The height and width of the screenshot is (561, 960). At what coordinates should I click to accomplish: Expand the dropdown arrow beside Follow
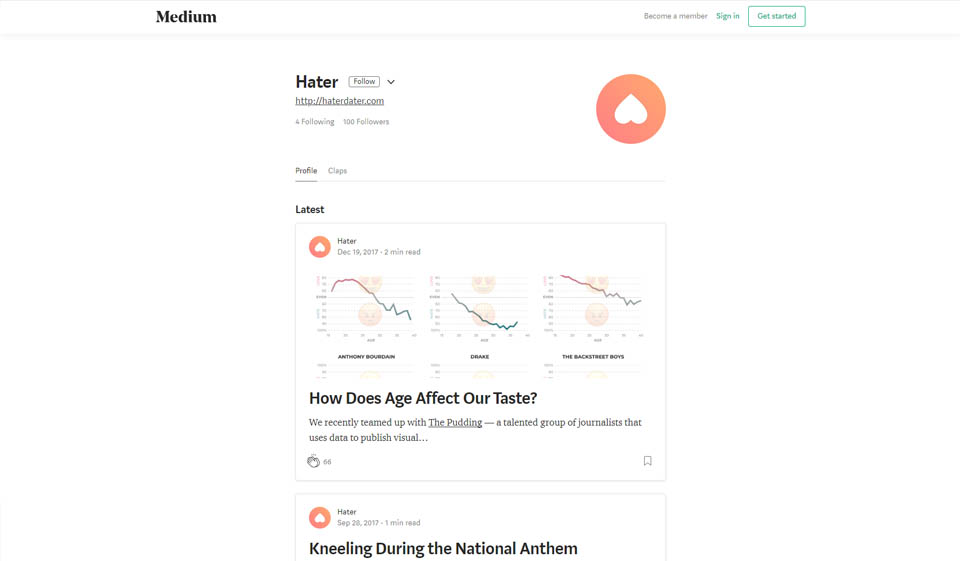pyautogui.click(x=391, y=82)
